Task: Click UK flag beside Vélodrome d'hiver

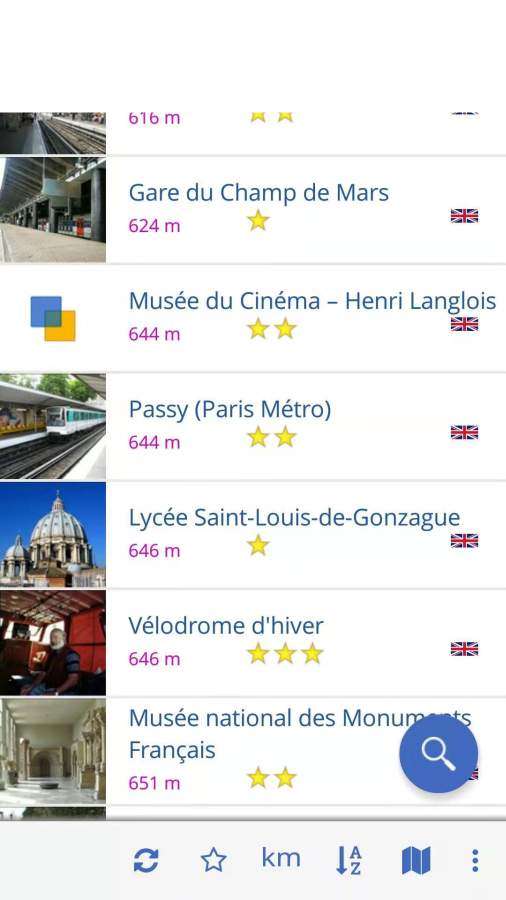Action: [x=464, y=649]
